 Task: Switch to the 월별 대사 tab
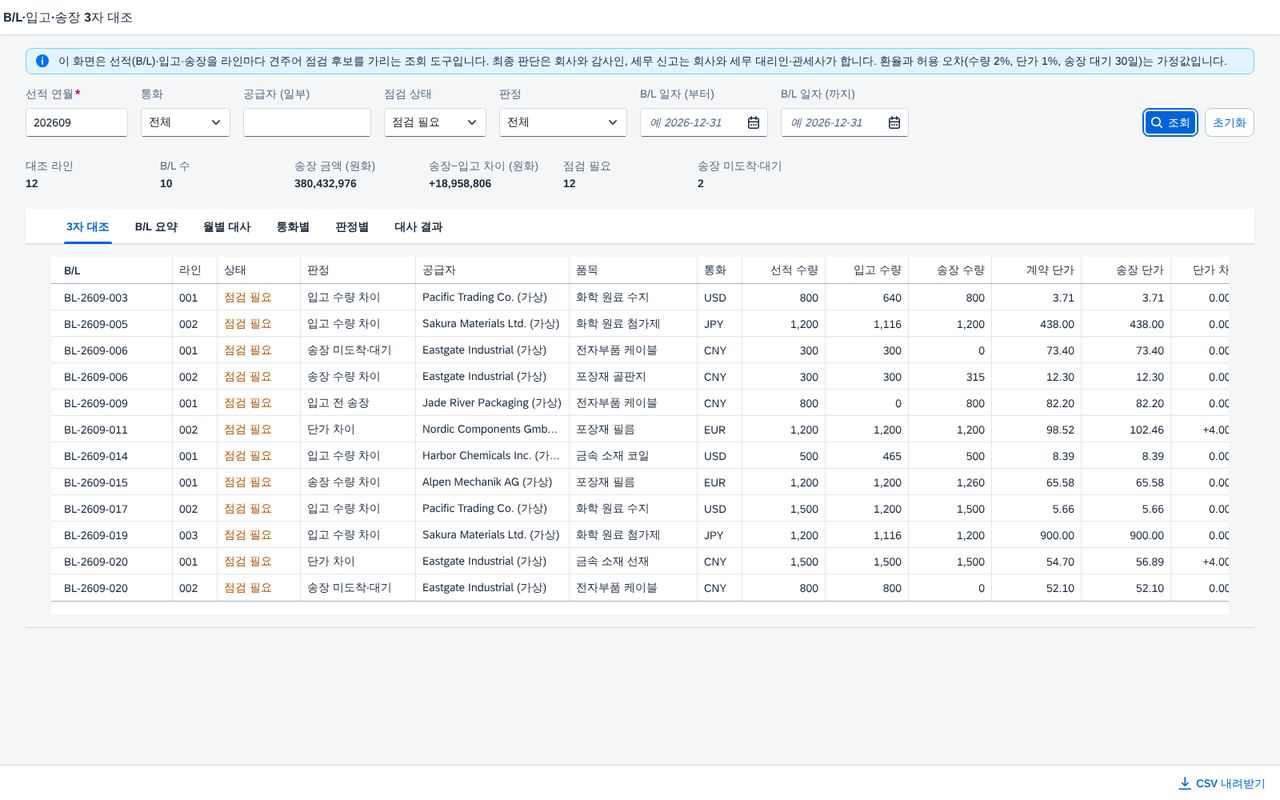click(227, 227)
